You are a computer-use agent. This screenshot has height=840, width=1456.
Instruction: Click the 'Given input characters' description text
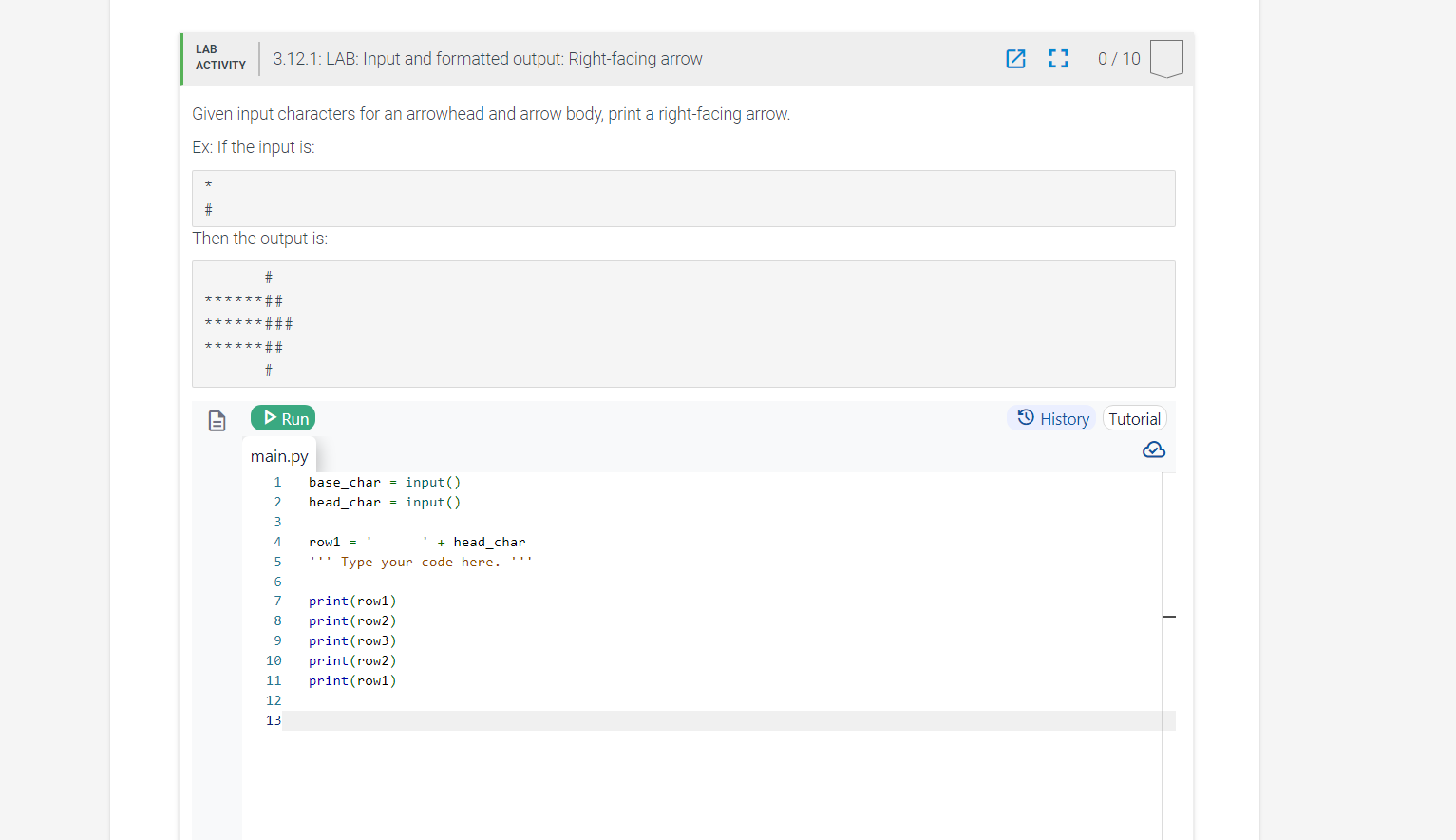tap(491, 114)
